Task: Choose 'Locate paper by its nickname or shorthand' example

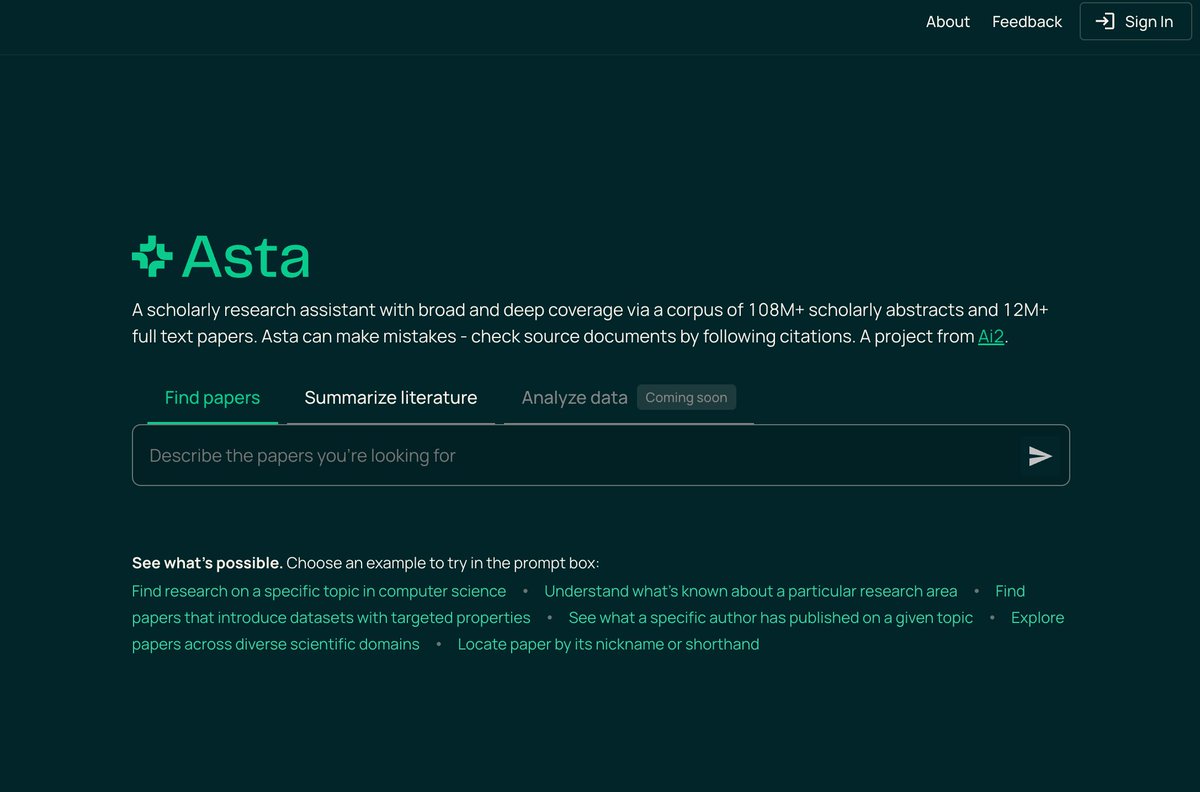Action: pyautogui.click(x=608, y=644)
